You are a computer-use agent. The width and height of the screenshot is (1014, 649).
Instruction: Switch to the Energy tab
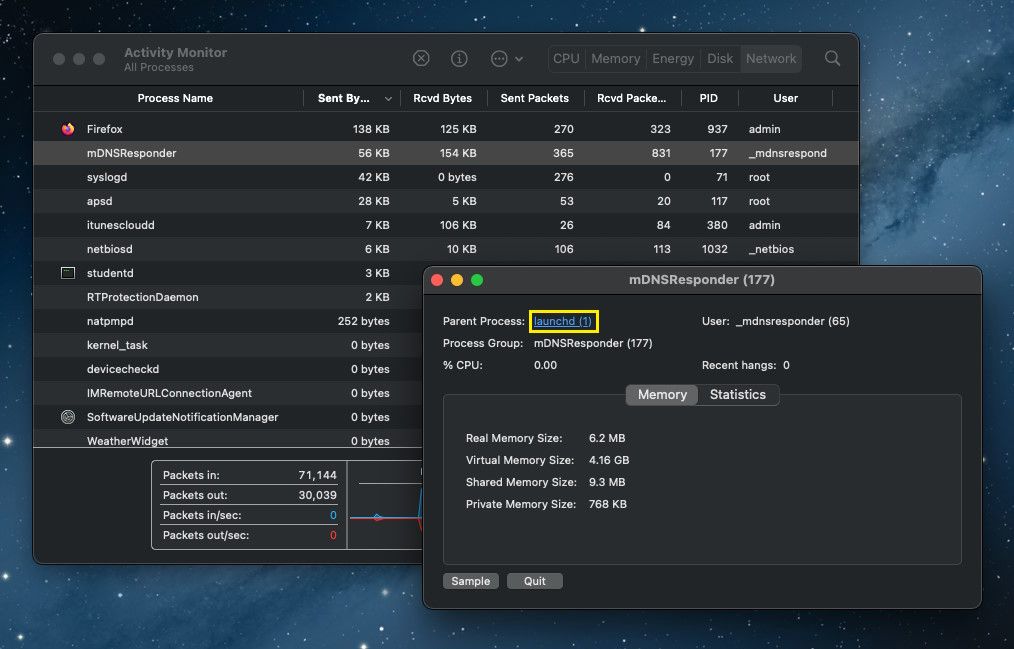click(672, 58)
